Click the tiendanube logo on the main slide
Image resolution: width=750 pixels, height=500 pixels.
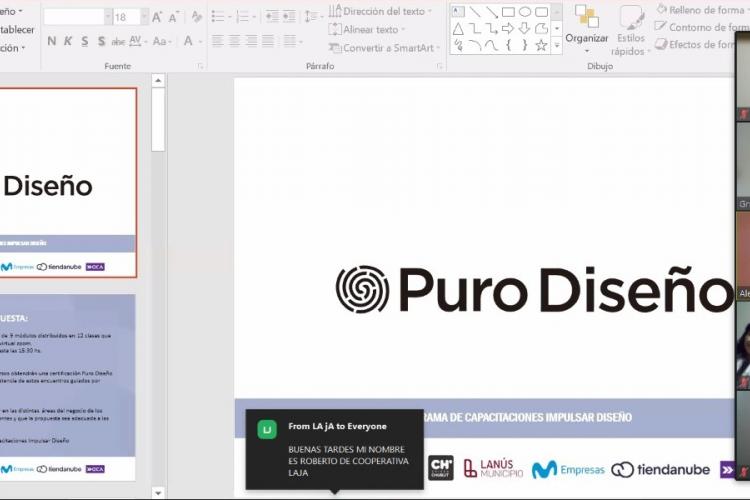pos(661,470)
